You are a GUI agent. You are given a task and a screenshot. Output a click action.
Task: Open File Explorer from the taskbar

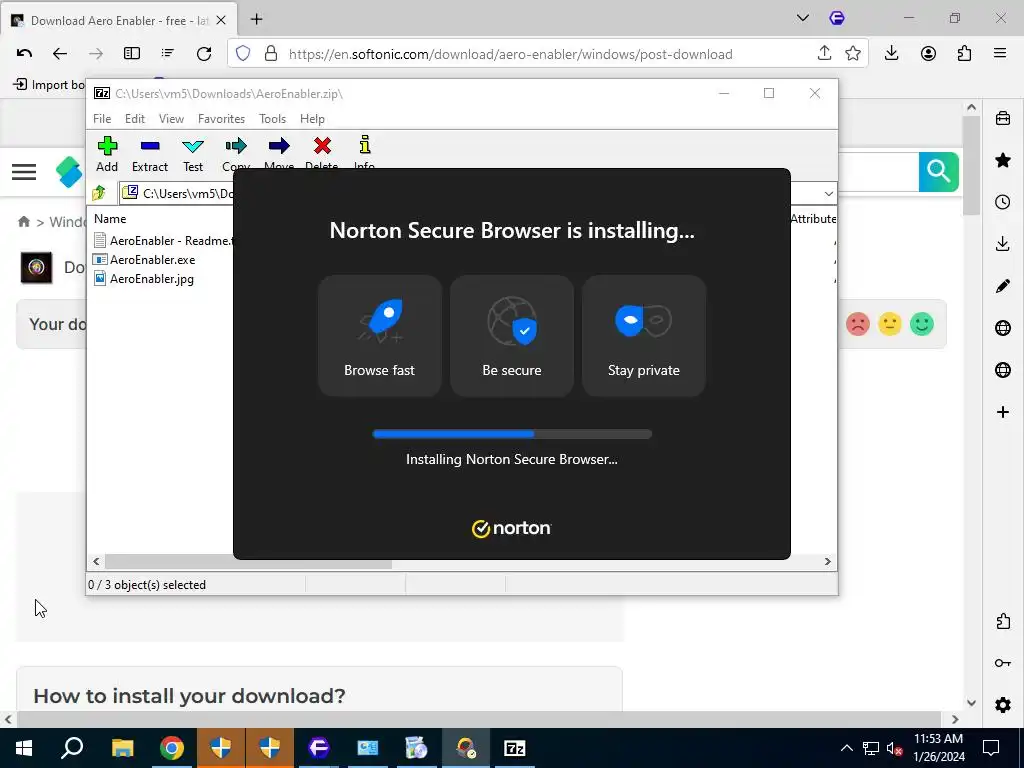(x=122, y=748)
